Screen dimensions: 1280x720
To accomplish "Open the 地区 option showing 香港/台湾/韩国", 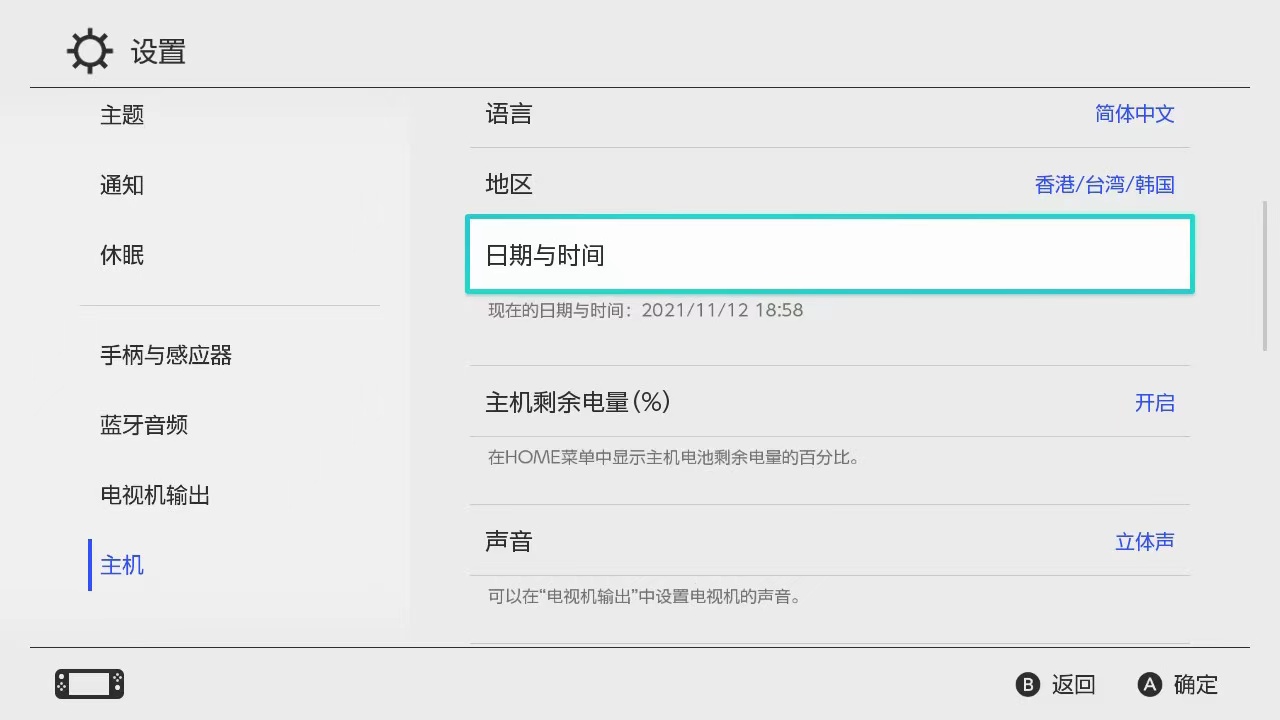I will [x=830, y=184].
